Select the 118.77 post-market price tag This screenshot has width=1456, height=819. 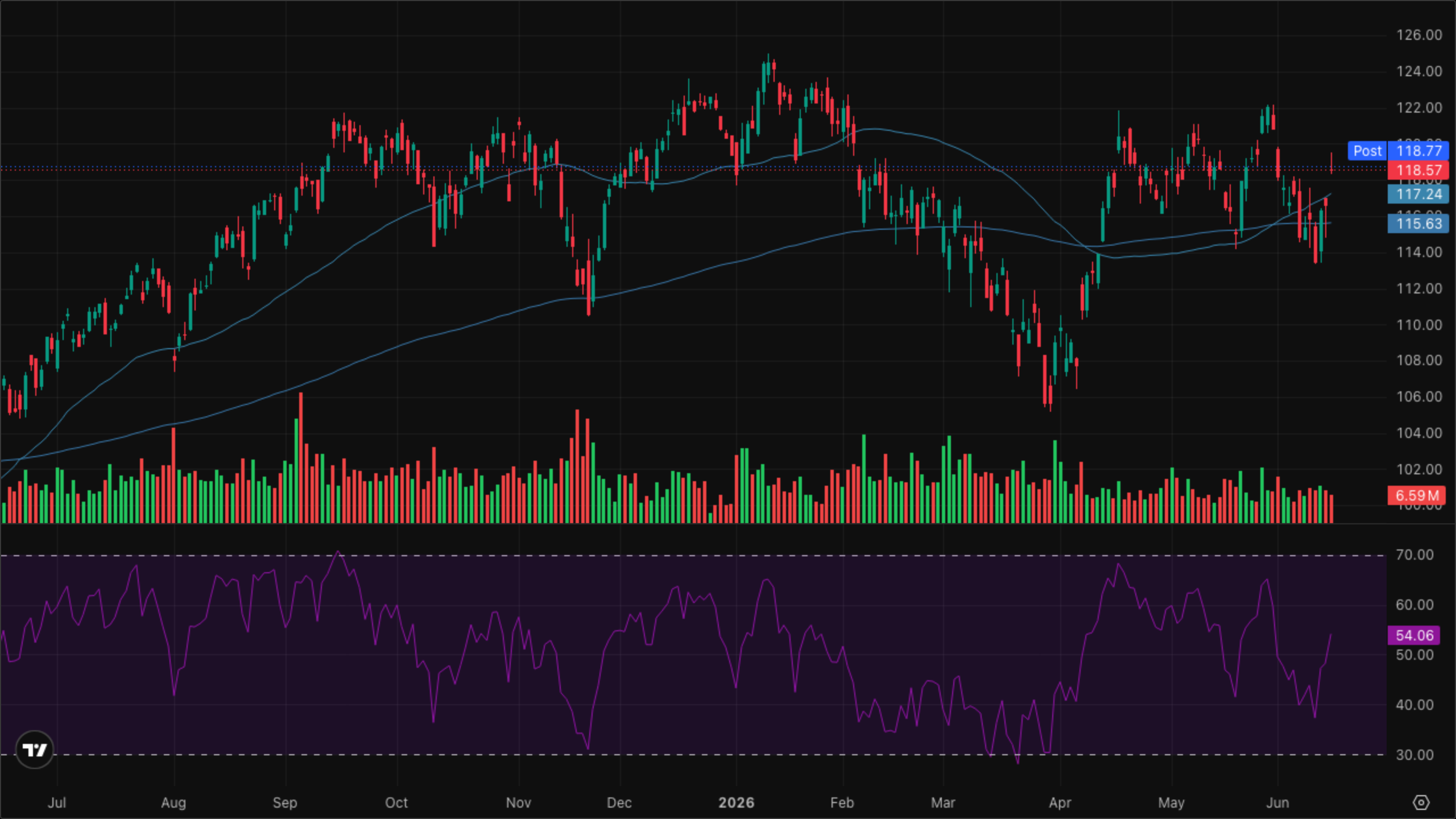(1418, 151)
